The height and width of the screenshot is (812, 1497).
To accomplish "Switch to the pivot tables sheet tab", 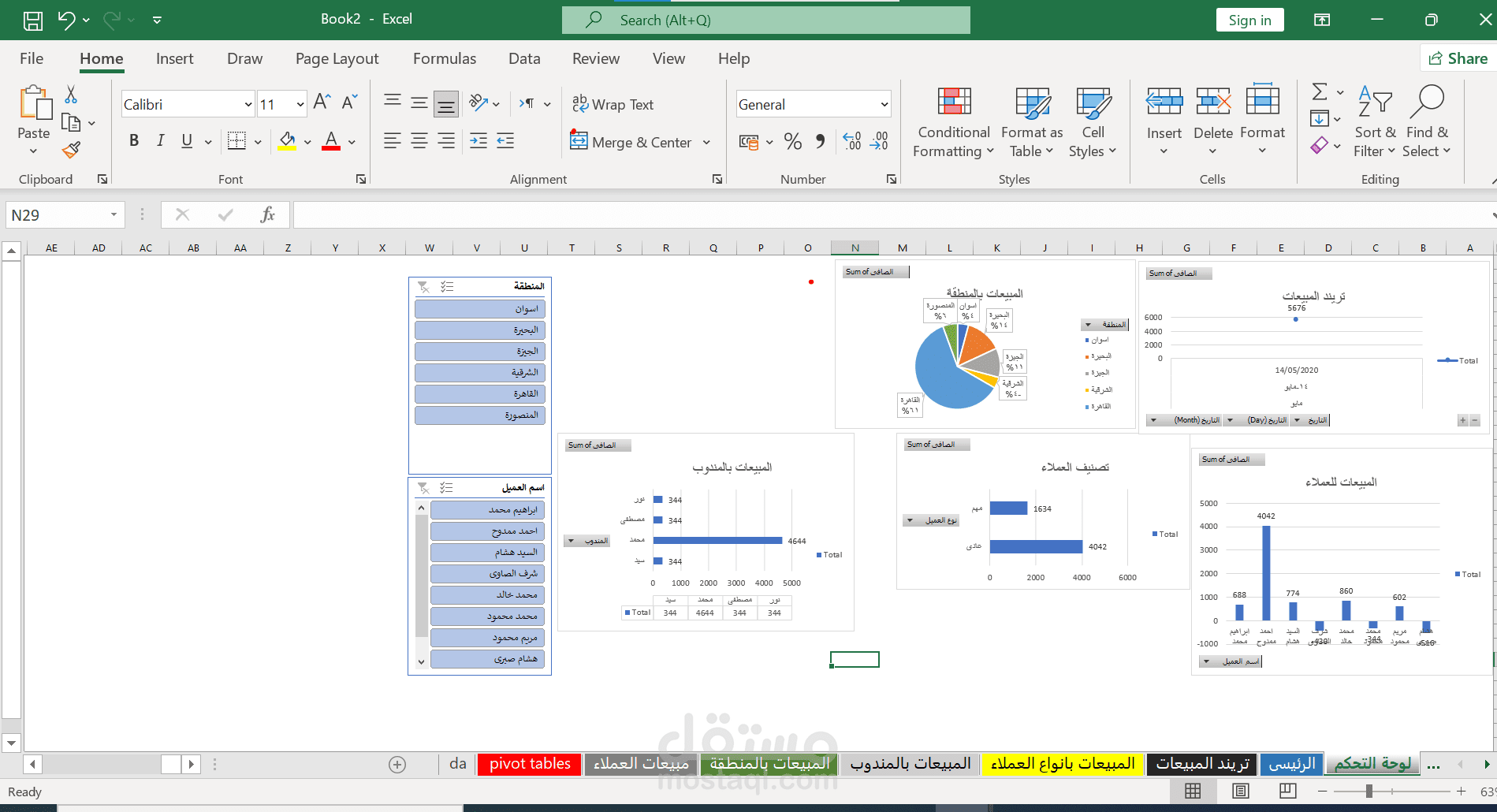I will tap(530, 764).
